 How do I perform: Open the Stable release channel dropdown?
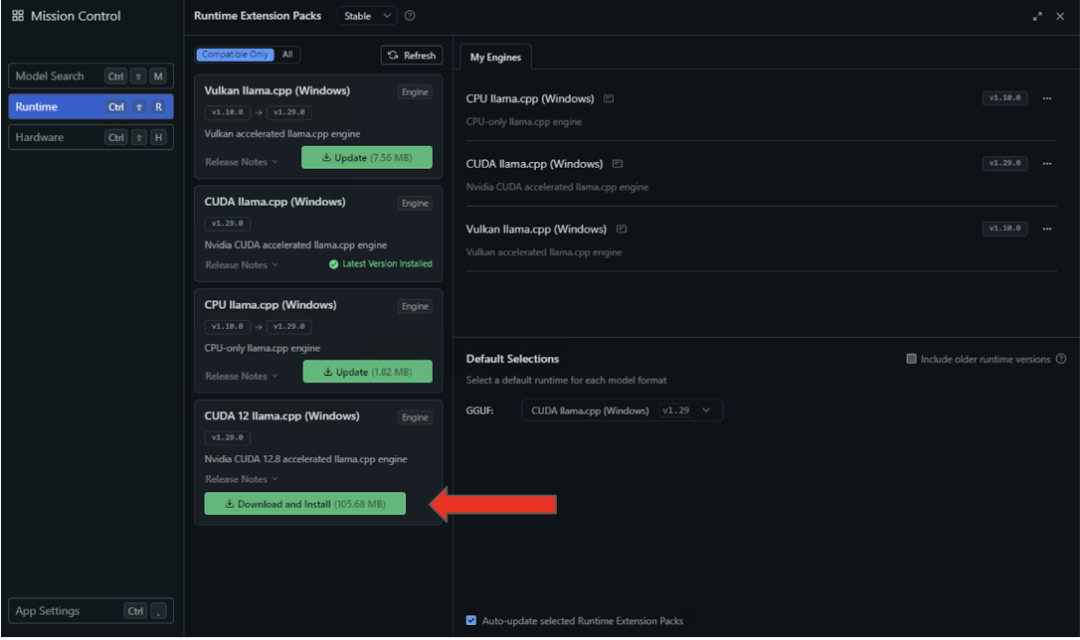click(367, 16)
